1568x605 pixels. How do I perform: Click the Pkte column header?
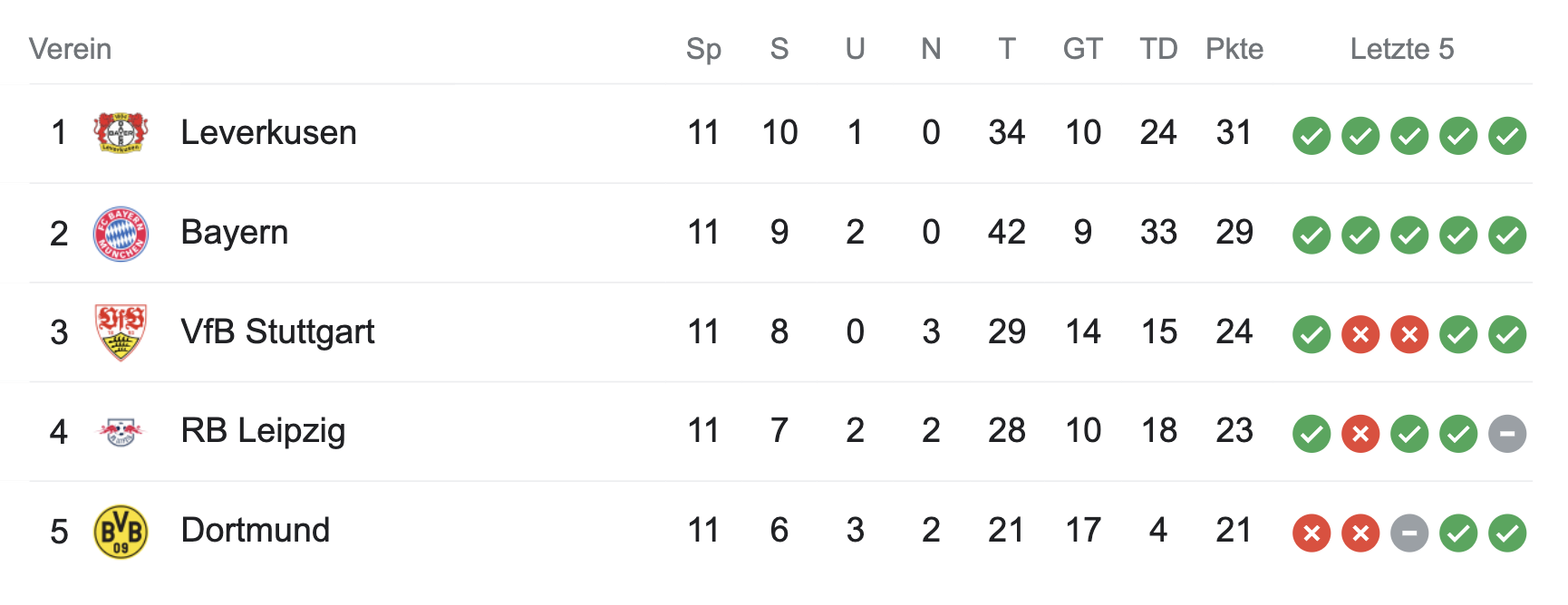pyautogui.click(x=1234, y=49)
